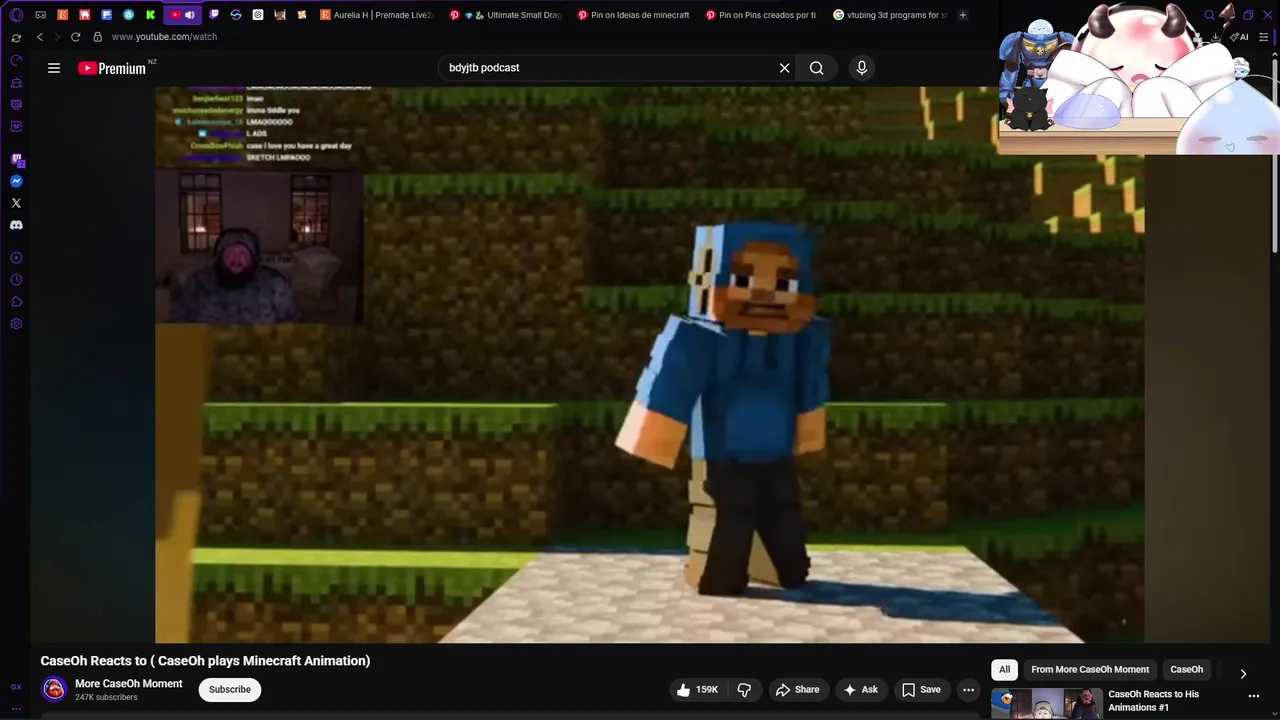1280x720 pixels.
Task: Open the downloads icon in toolbar
Action: click(x=1215, y=37)
